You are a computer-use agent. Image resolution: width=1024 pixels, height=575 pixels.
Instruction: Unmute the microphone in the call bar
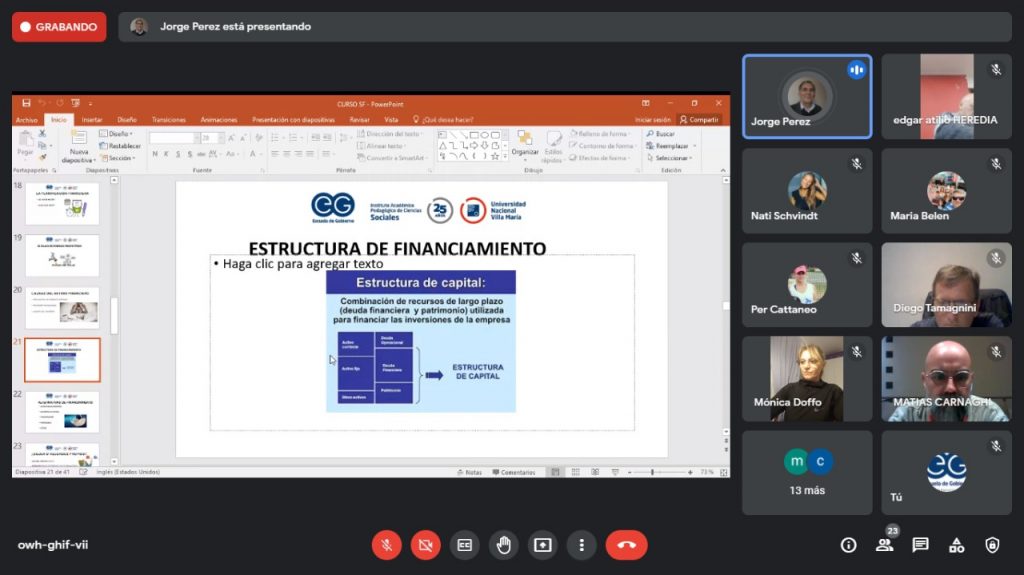pos(387,545)
